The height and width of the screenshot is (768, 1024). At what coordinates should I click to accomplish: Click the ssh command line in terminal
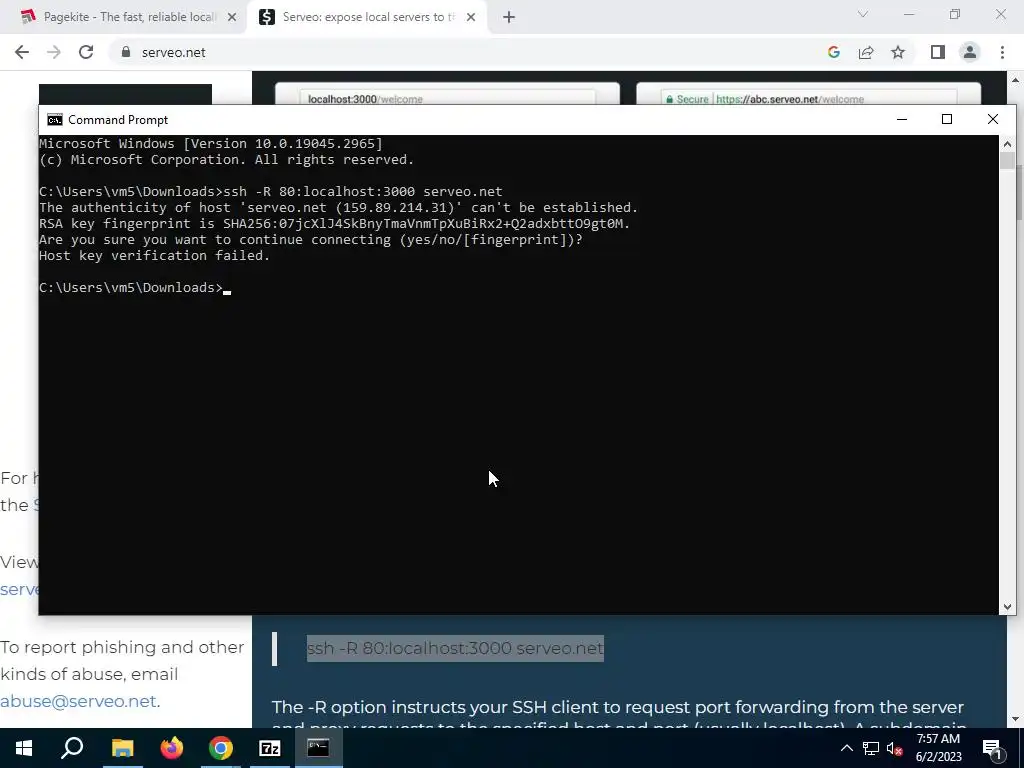271,191
